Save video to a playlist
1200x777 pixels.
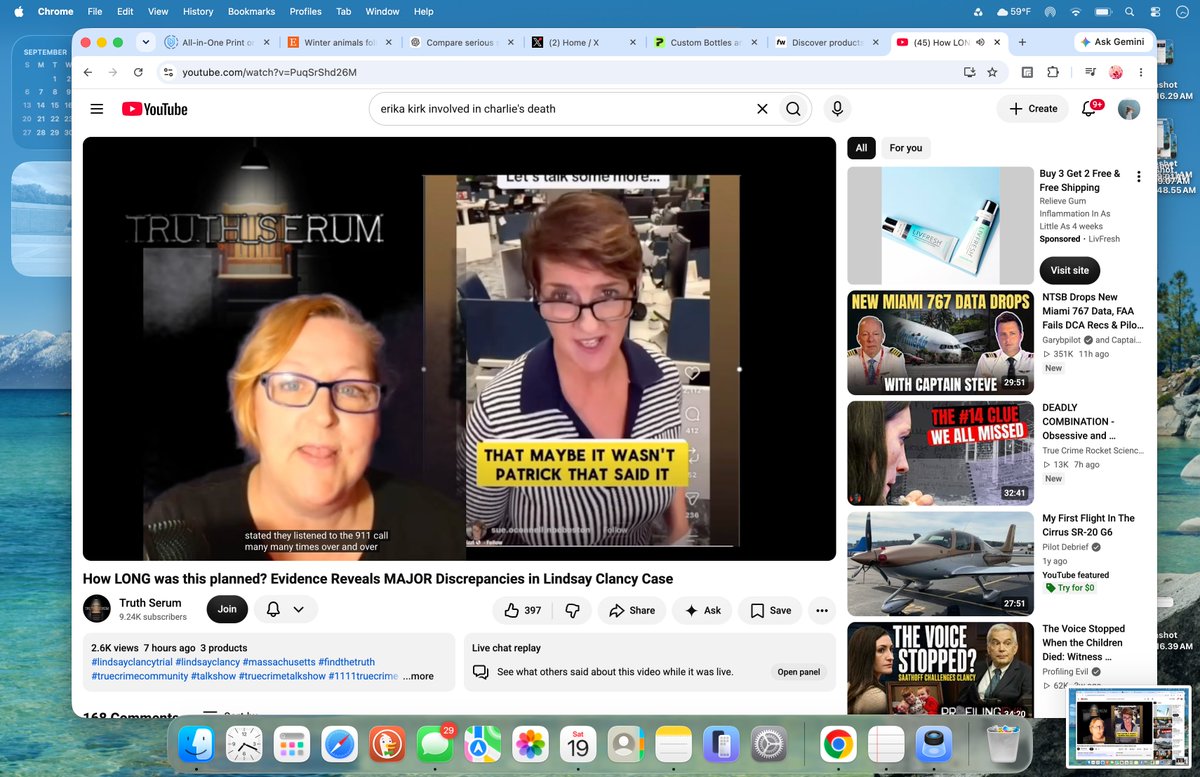(x=770, y=610)
